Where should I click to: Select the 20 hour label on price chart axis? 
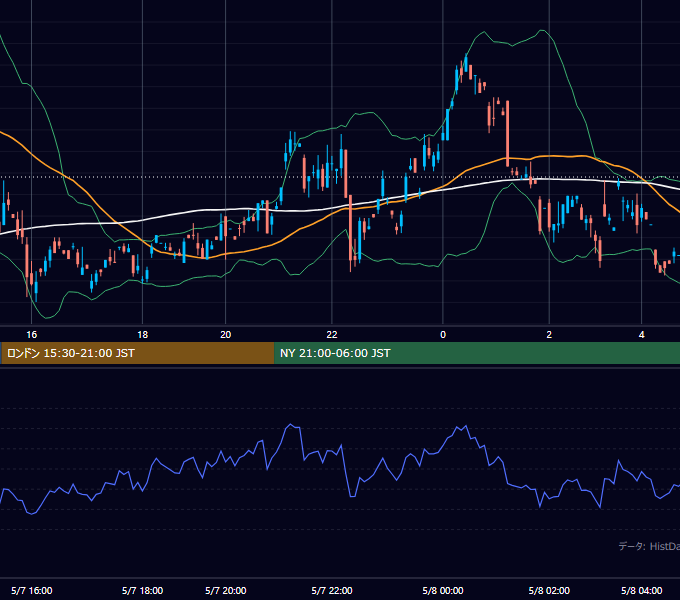(226, 335)
